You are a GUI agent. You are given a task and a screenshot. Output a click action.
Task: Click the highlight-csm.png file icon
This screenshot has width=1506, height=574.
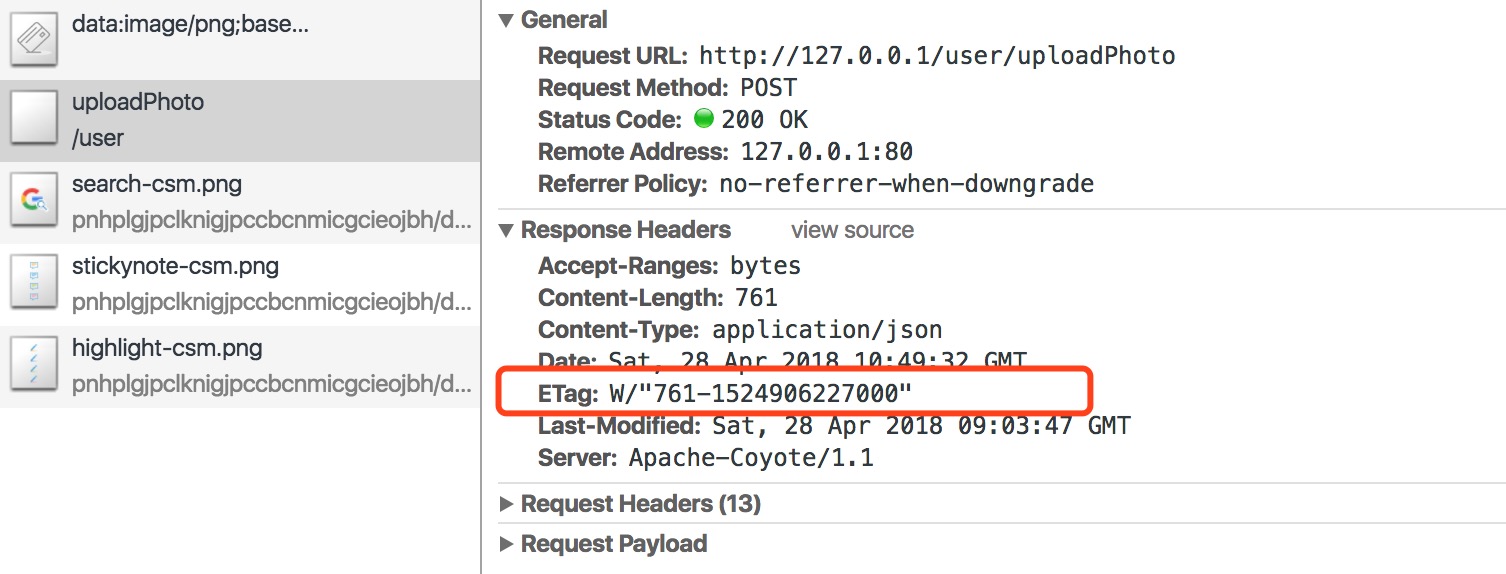tap(35, 366)
